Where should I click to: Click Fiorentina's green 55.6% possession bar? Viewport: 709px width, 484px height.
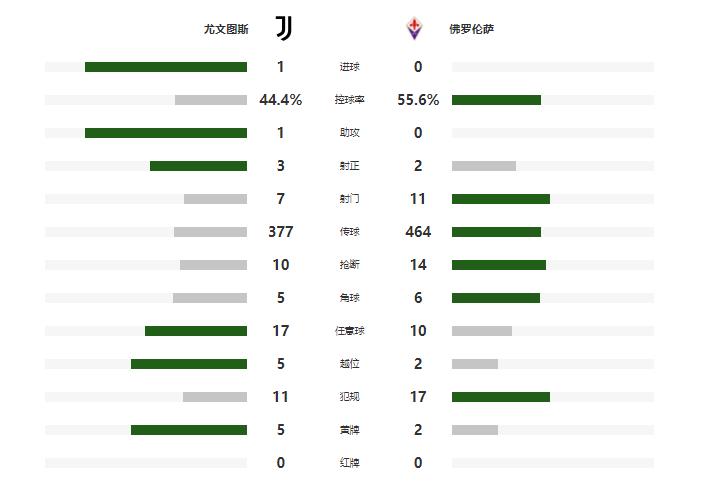pos(496,100)
